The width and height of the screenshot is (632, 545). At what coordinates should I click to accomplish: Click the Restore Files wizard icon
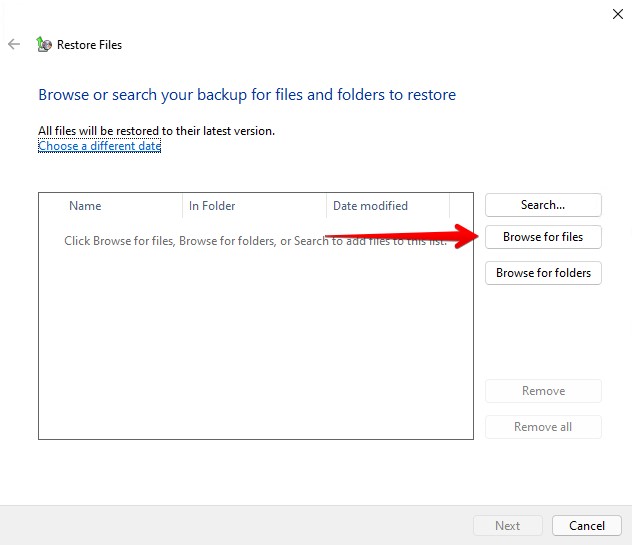coord(44,44)
